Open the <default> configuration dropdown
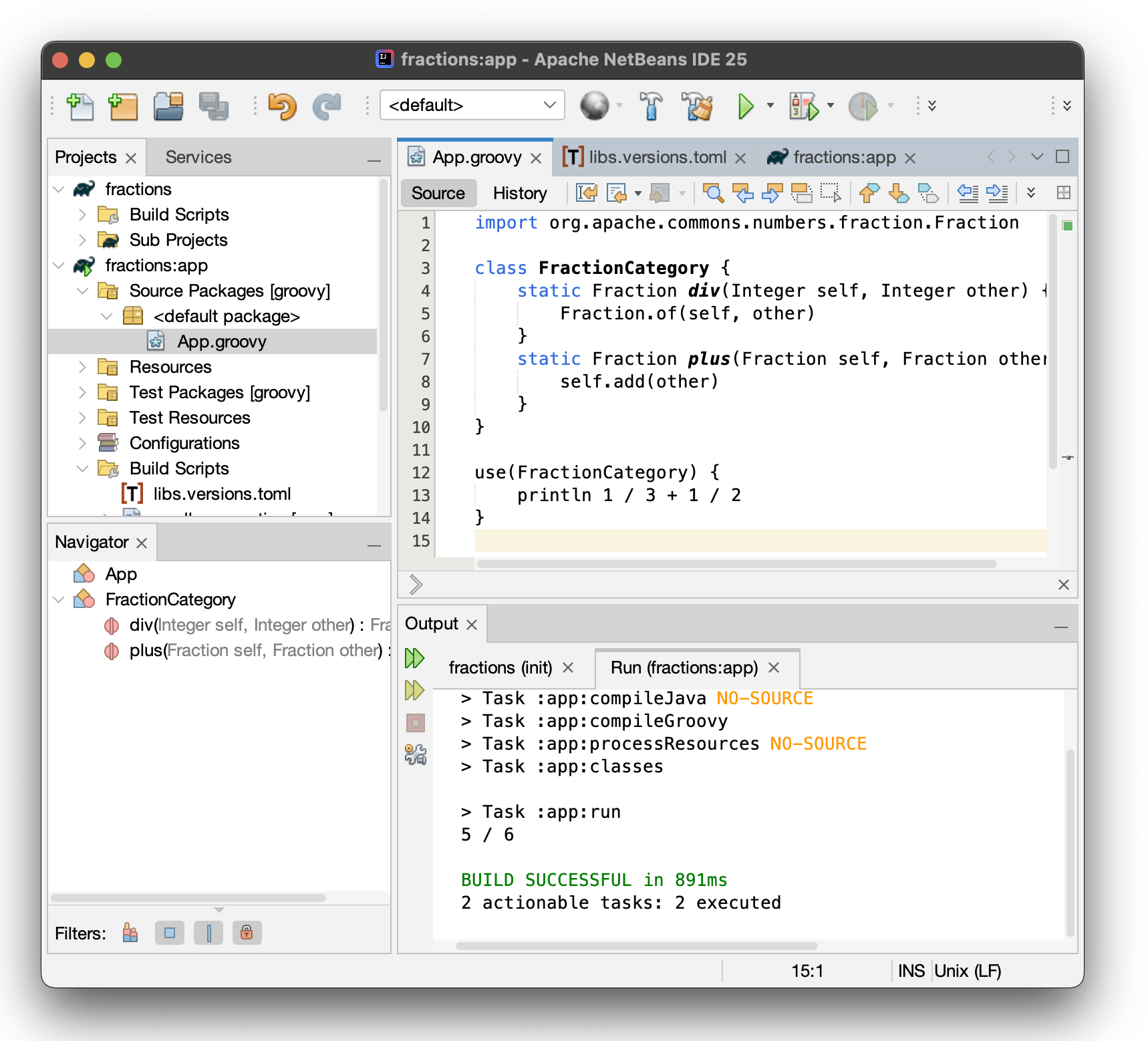Image resolution: width=1148 pixels, height=1041 pixels. 472,106
